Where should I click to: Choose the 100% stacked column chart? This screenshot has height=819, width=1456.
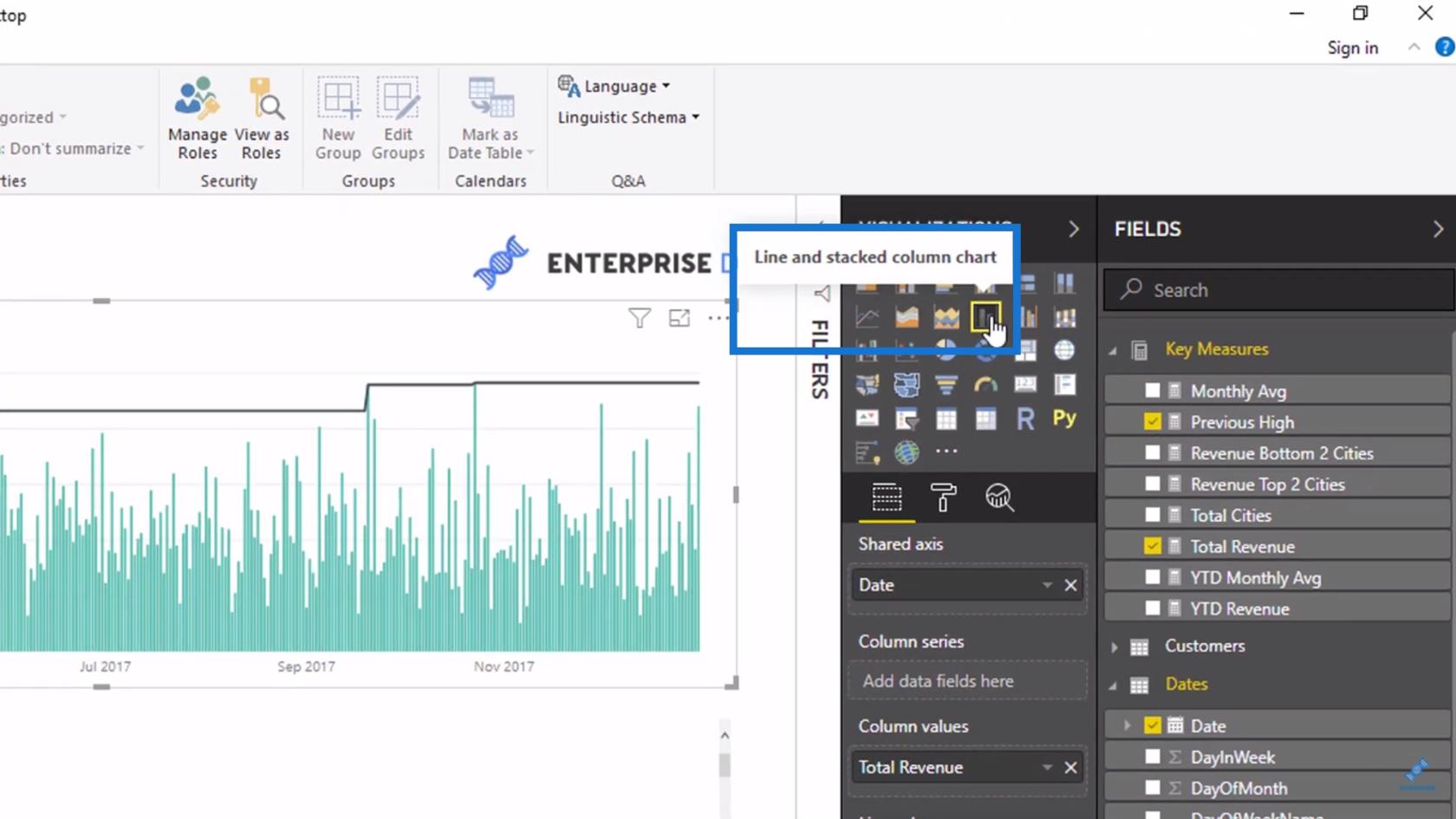pyautogui.click(x=1065, y=283)
